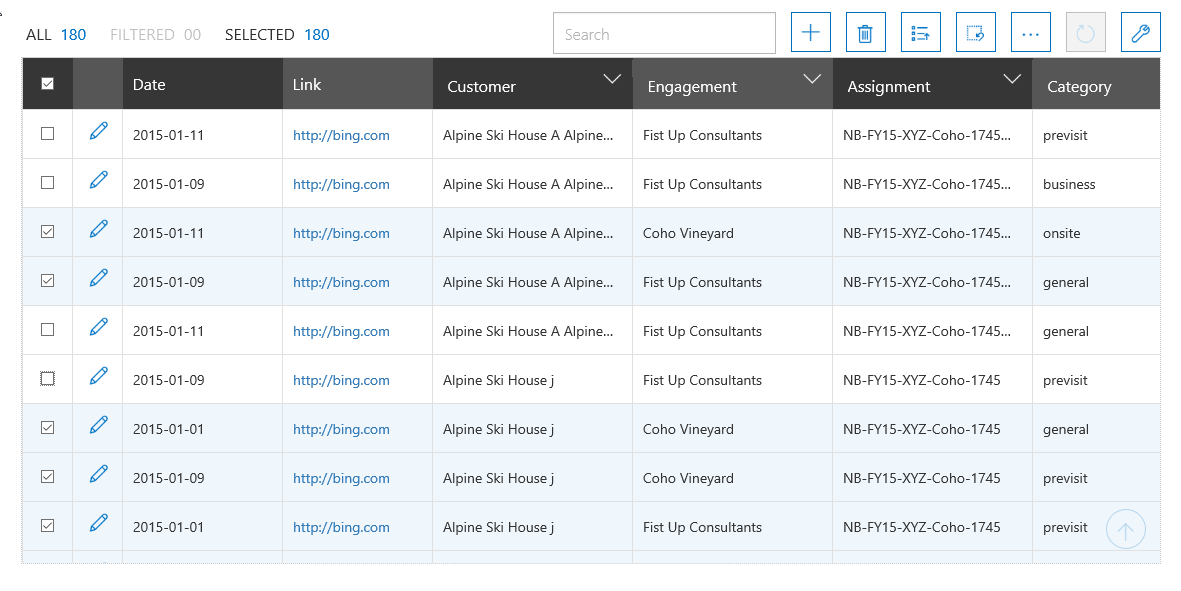
Task: Show the FILTERED 00 records view
Action: coord(155,35)
